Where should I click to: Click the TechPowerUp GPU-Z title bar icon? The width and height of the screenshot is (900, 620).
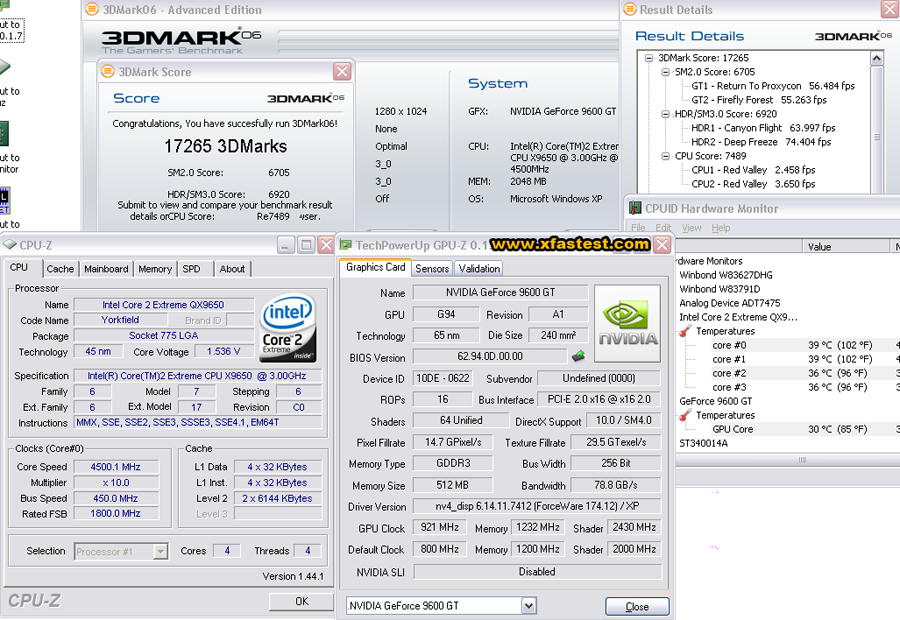(x=345, y=245)
